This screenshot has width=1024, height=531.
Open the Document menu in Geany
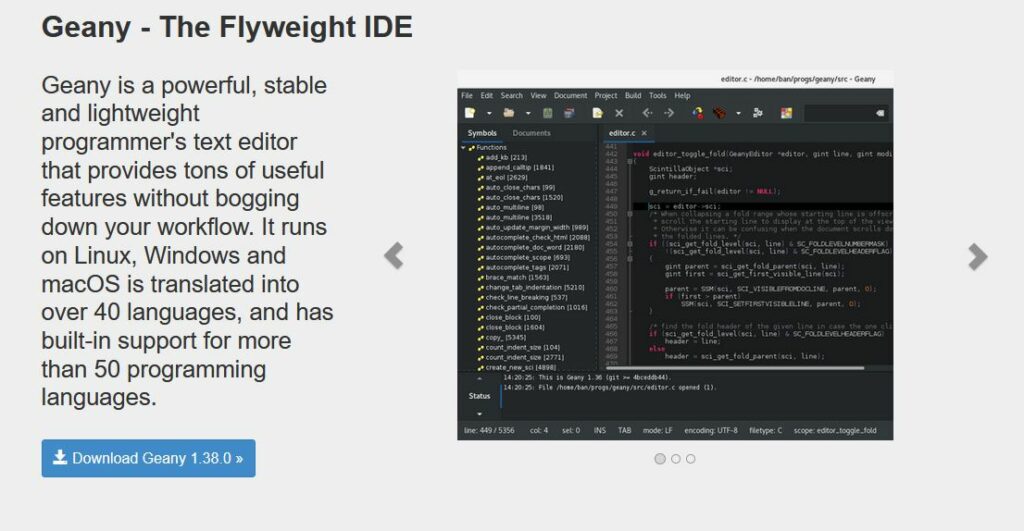[570, 95]
